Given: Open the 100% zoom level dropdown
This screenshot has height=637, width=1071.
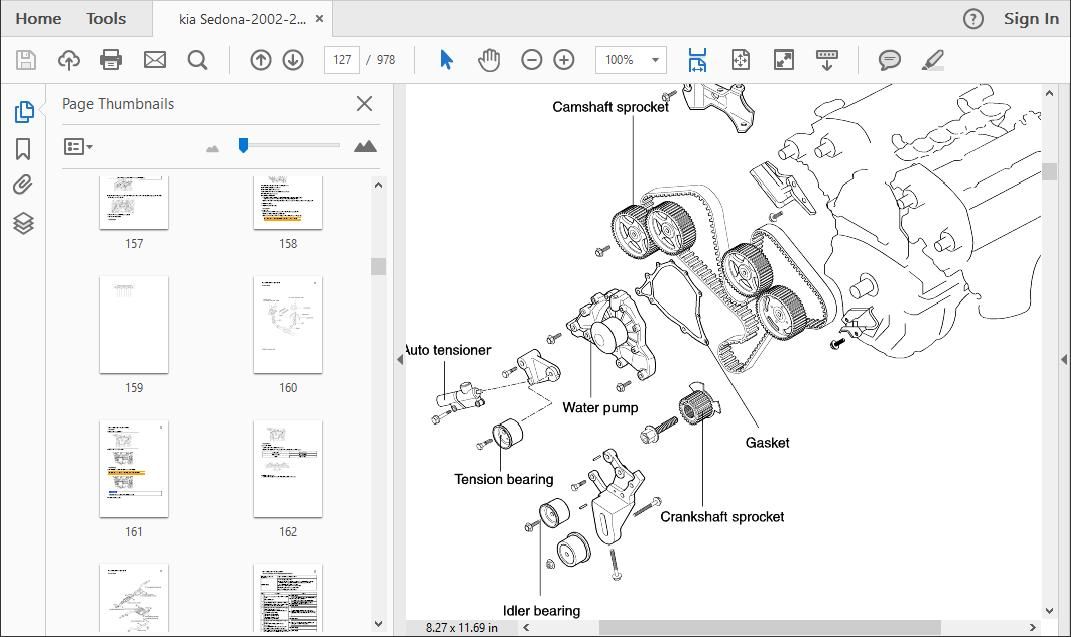Looking at the screenshot, I should click(x=630, y=60).
